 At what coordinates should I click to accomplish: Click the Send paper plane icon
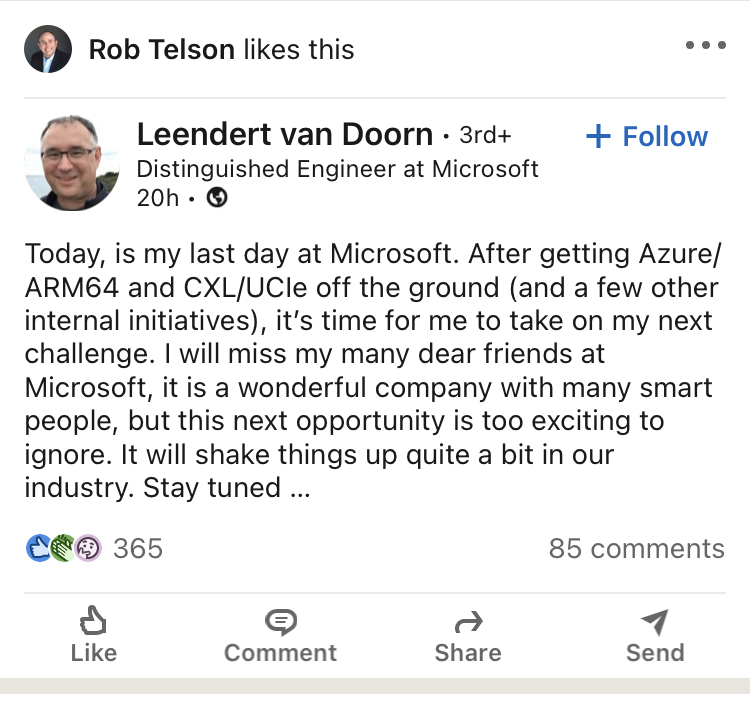coord(654,622)
